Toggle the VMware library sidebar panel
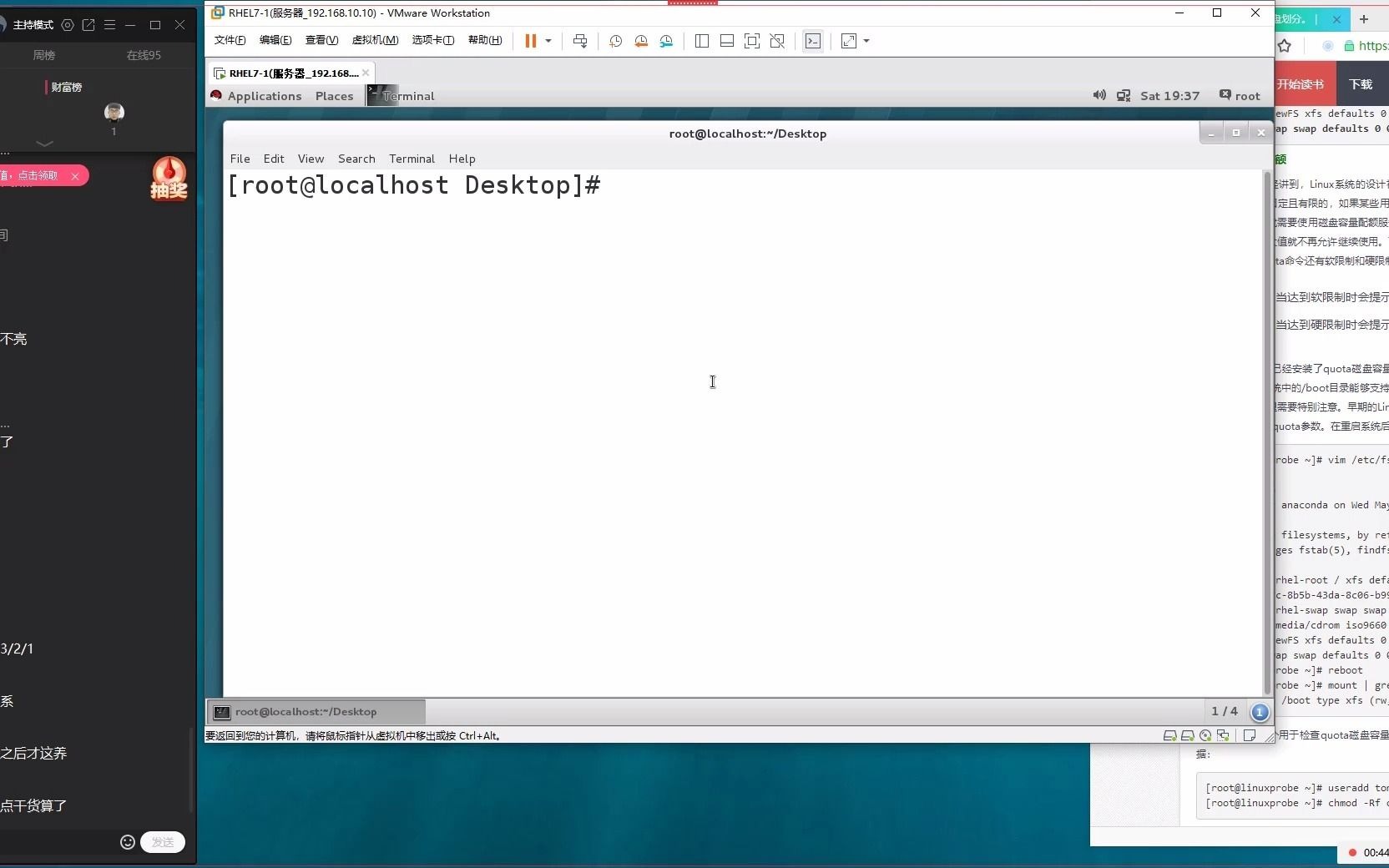This screenshot has height=868, width=1389. click(703, 41)
